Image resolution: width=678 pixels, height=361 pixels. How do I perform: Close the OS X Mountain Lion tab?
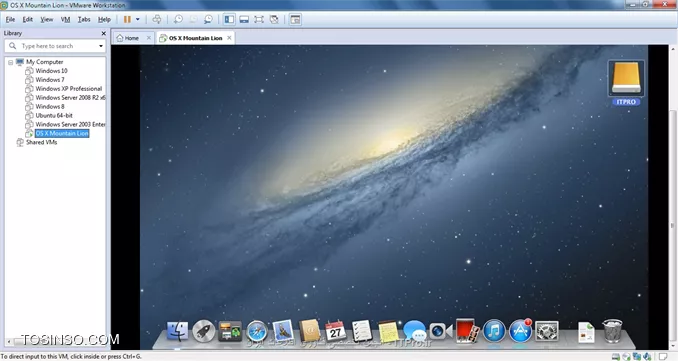tap(229, 38)
